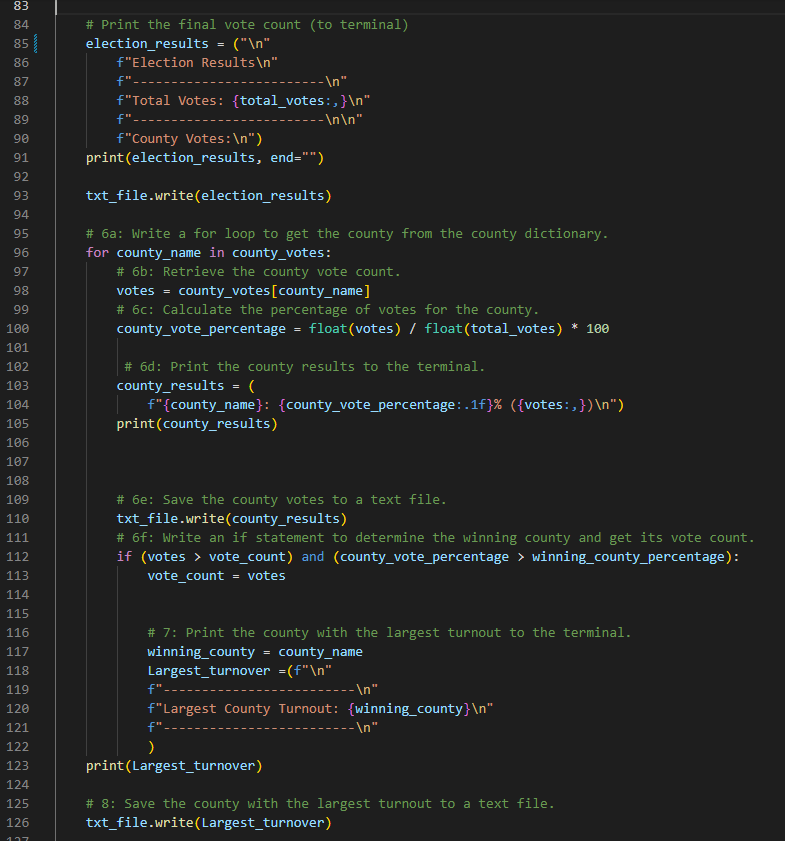
Task: Click '{county_vote_percentage:.1f}' in the f-string
Action: [x=386, y=405]
